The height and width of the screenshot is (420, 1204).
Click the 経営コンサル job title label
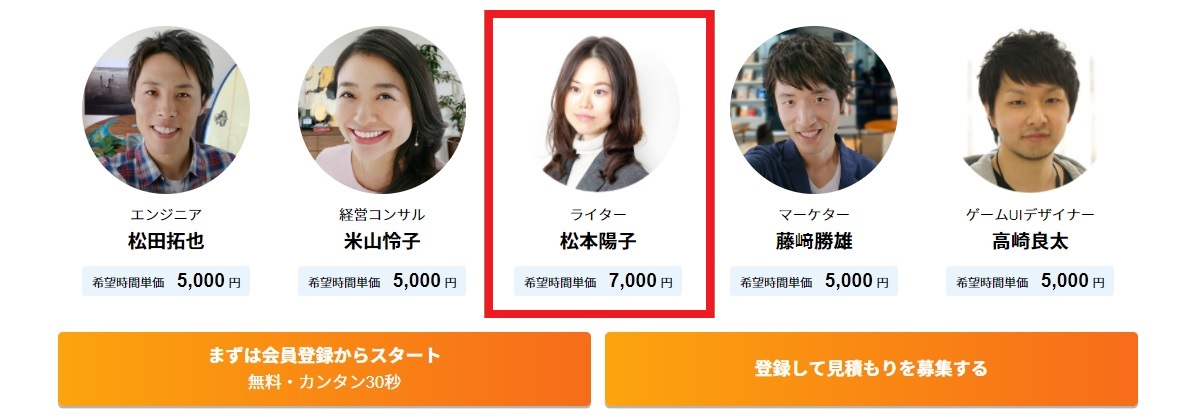click(x=382, y=215)
